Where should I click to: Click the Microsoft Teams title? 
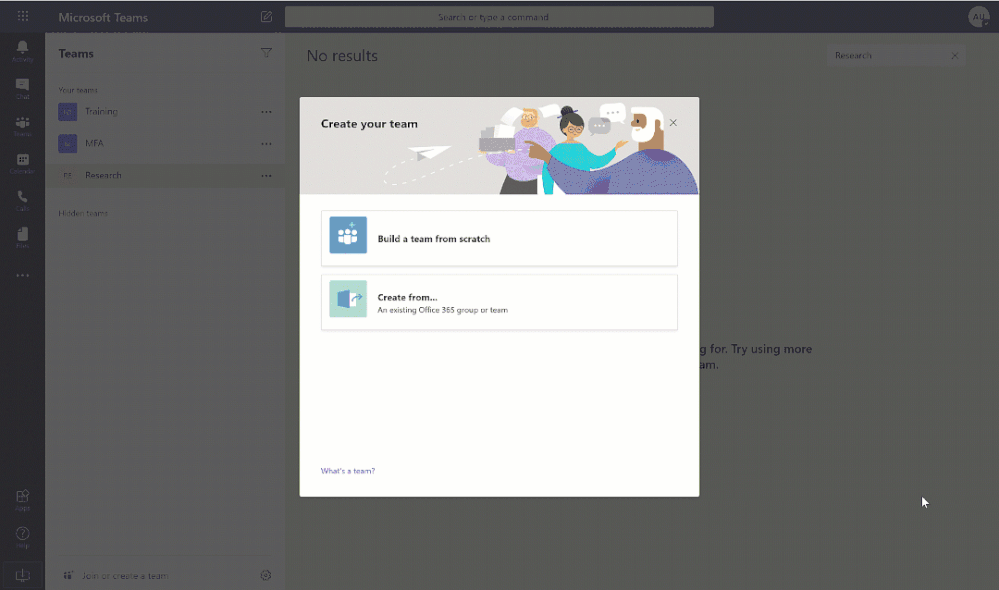tap(103, 17)
